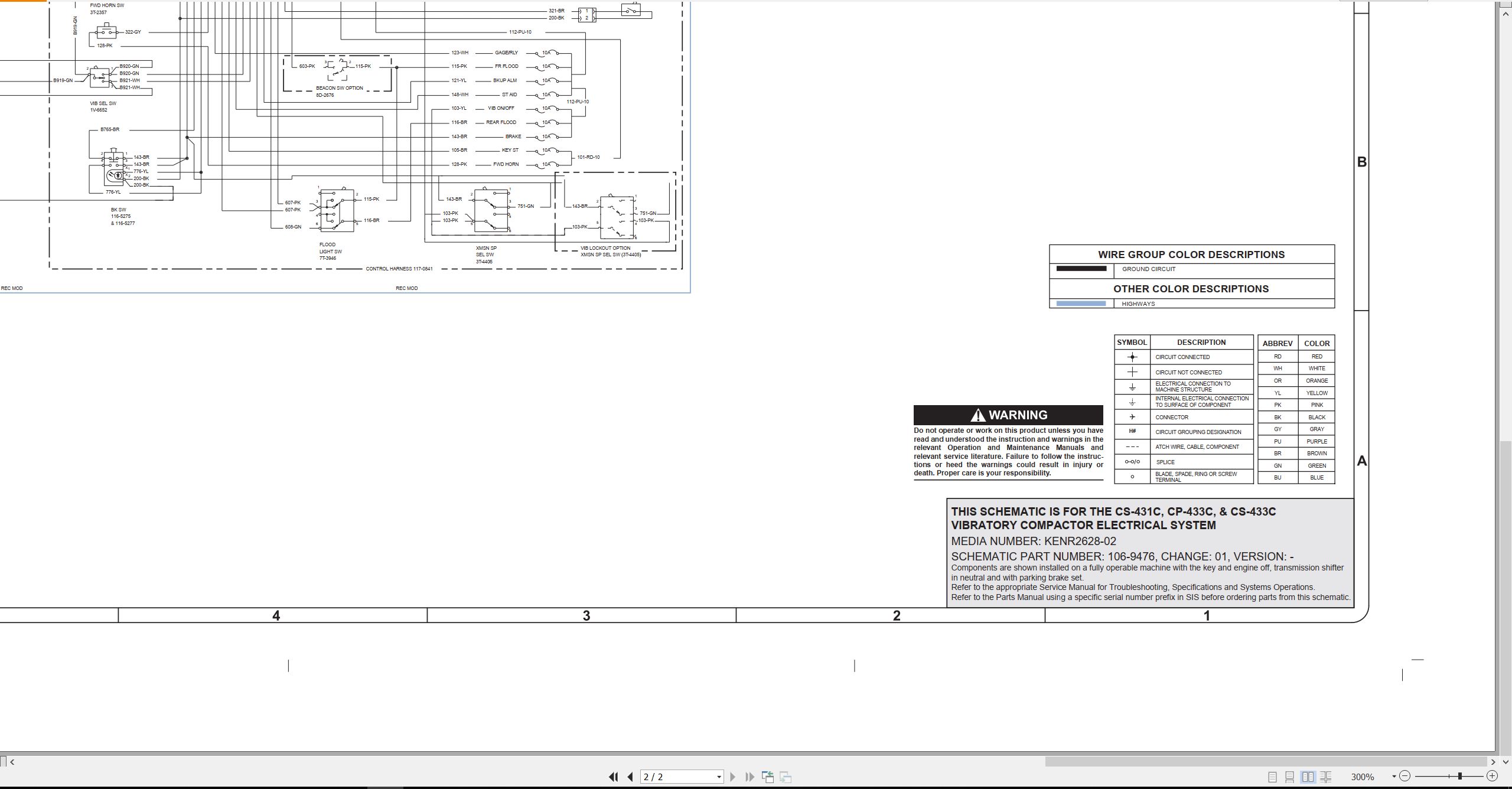The image size is (1512, 789).
Task: Click the SCHEMATIC PART NUMBER: 106-9476 line
Action: click(1122, 556)
